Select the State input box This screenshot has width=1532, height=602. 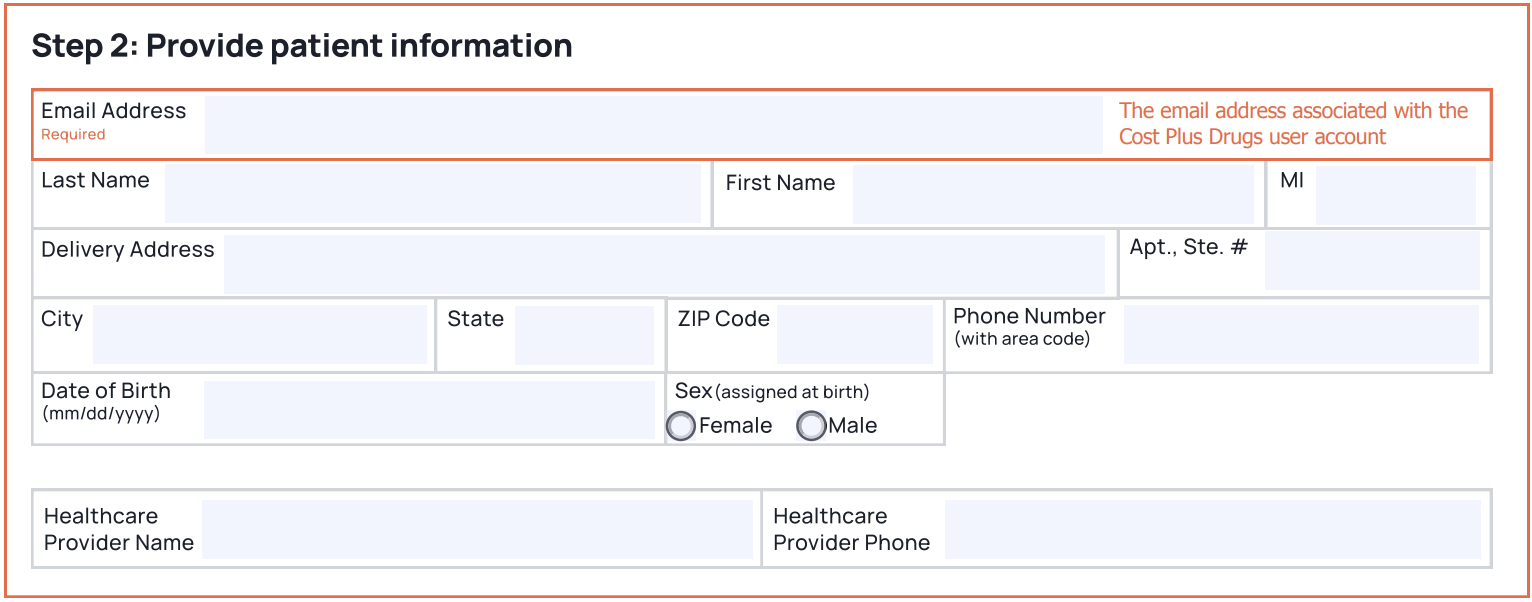(584, 334)
